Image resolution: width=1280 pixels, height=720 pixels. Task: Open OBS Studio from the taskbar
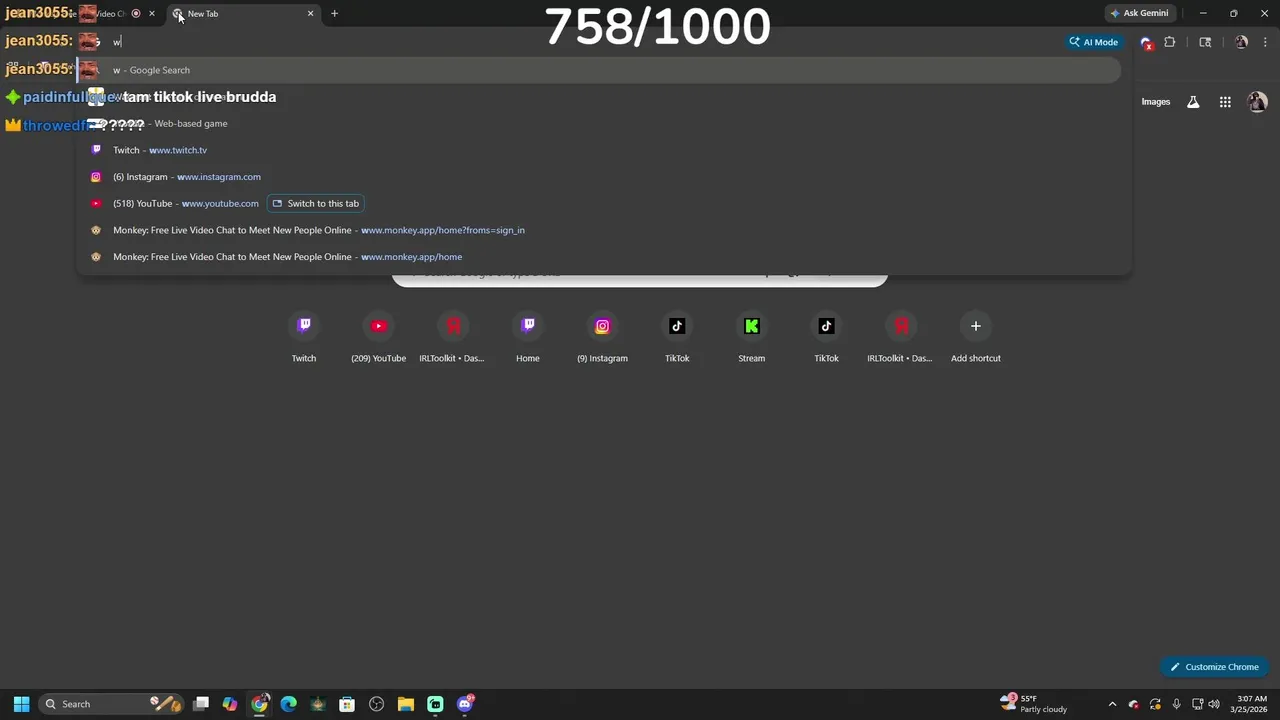pos(376,704)
